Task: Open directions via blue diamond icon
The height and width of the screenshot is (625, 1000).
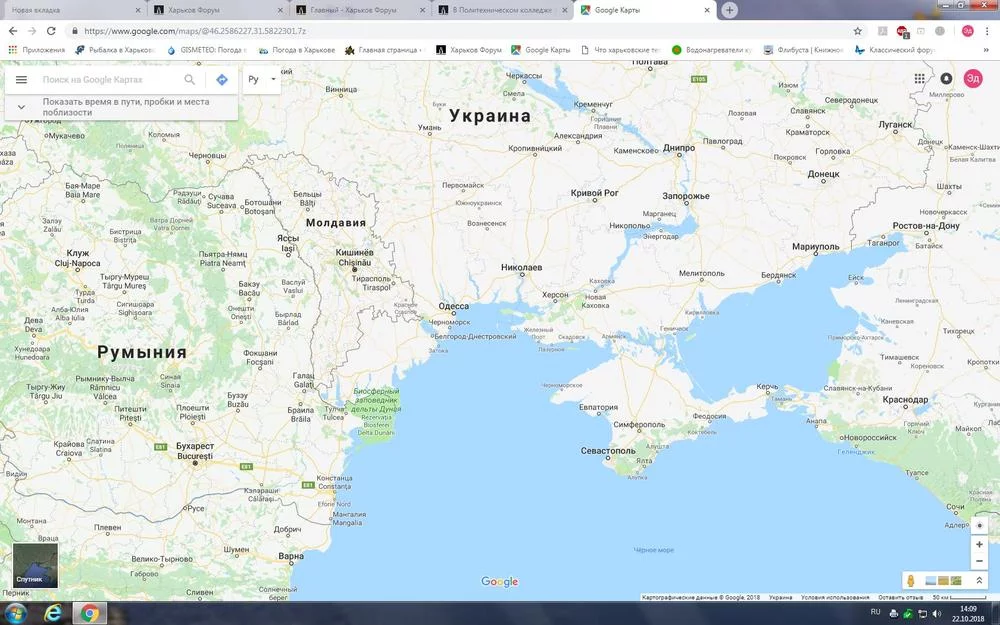Action: [222, 80]
